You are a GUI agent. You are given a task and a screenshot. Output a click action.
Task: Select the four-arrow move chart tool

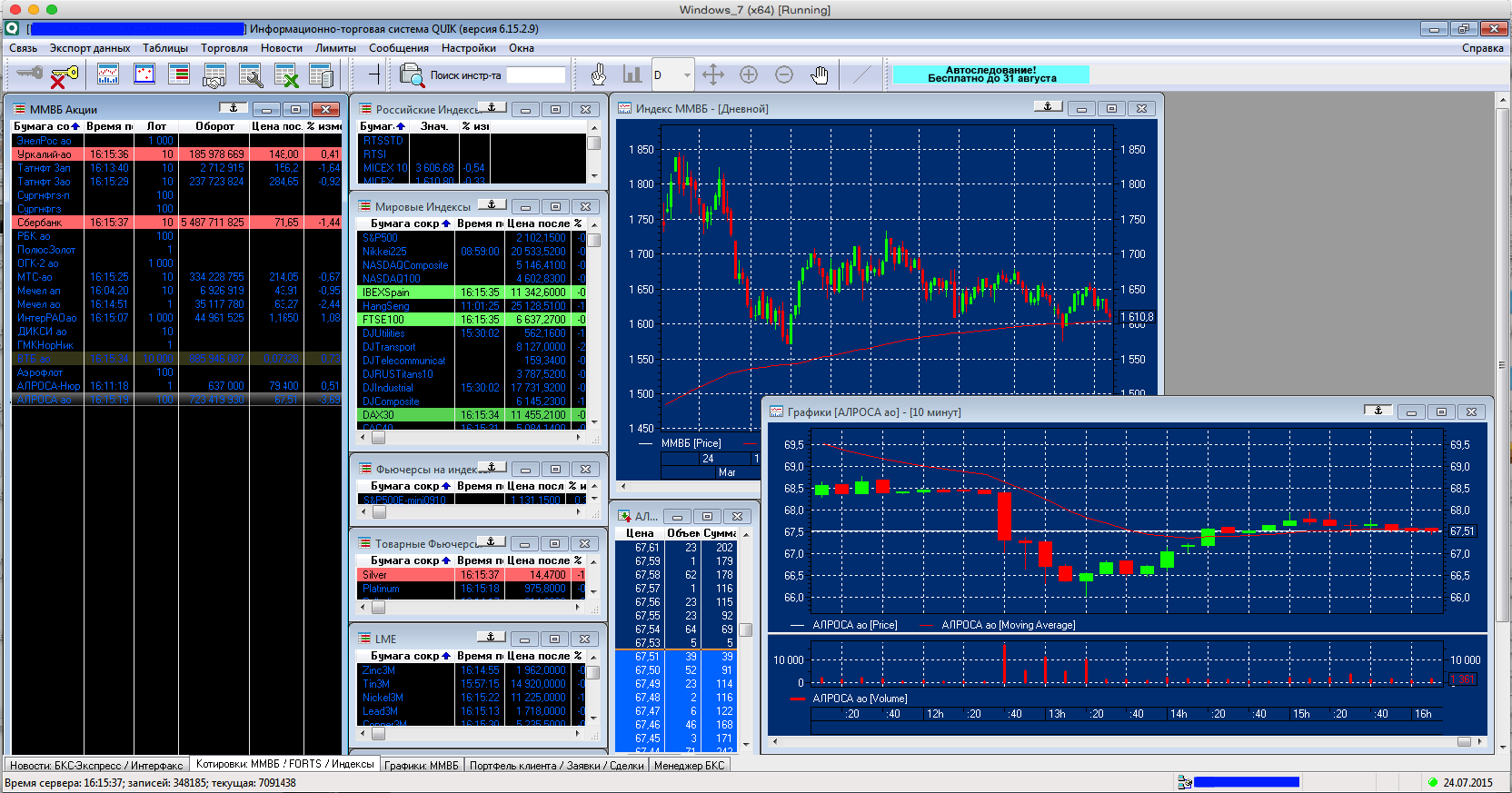[713, 74]
